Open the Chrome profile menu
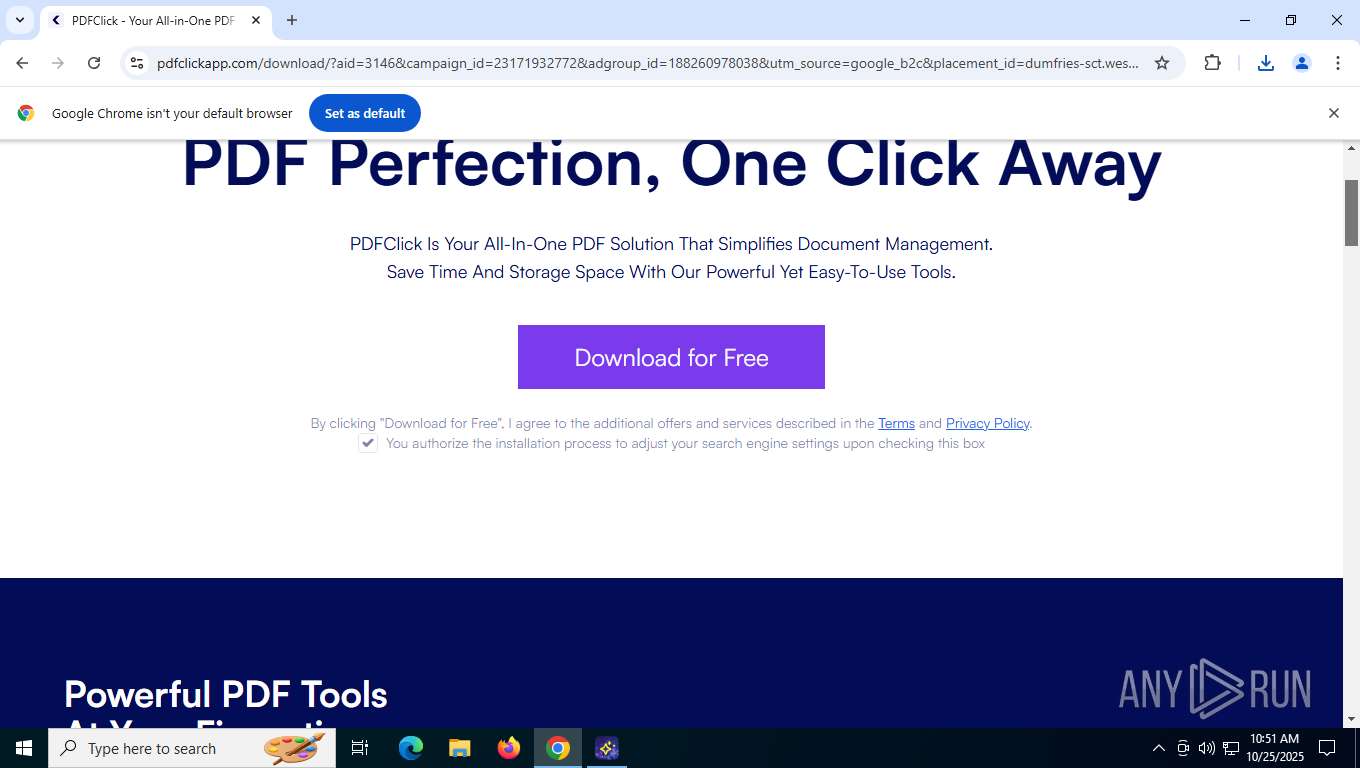The height and width of the screenshot is (768, 1360). [x=1302, y=63]
